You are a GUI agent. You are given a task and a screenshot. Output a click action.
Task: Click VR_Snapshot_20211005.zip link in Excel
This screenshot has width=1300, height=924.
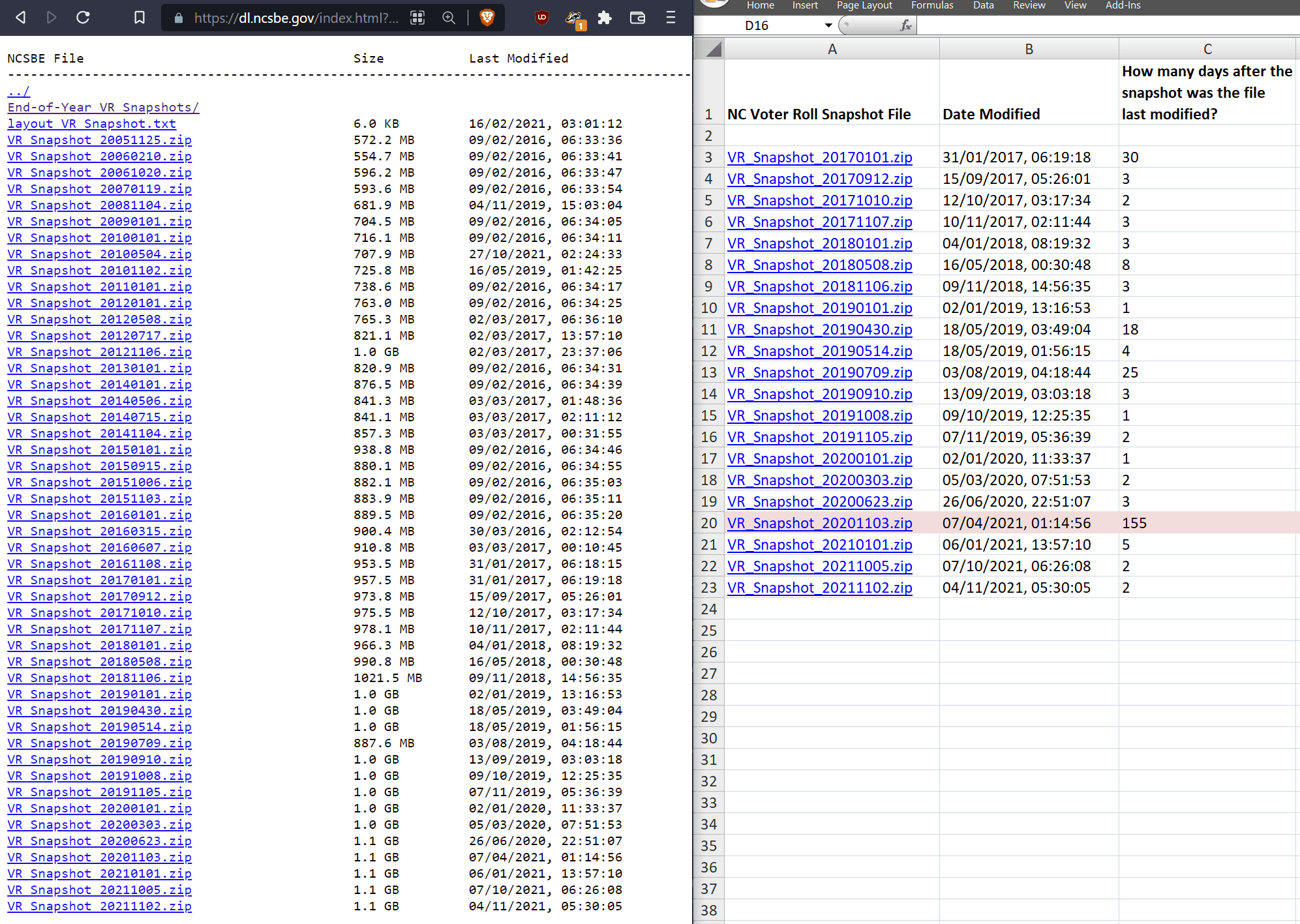(x=820, y=566)
